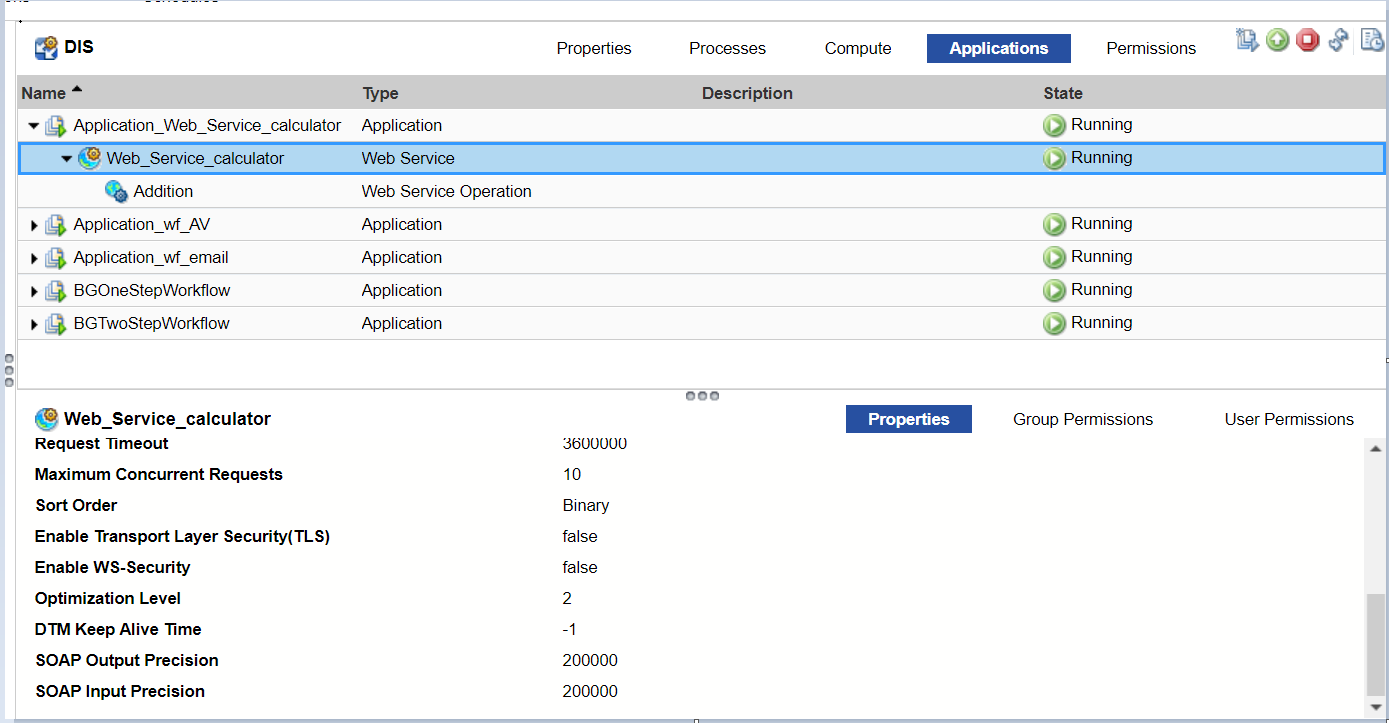Viewport: 1389px width, 723px height.
Task: Collapse the Application_Web_Service_calculator tree node
Action: click(34, 126)
